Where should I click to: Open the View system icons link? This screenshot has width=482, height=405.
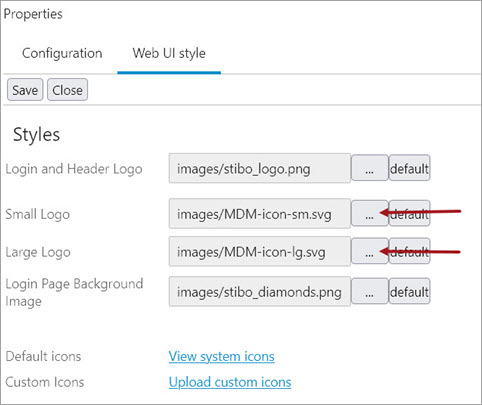(221, 356)
